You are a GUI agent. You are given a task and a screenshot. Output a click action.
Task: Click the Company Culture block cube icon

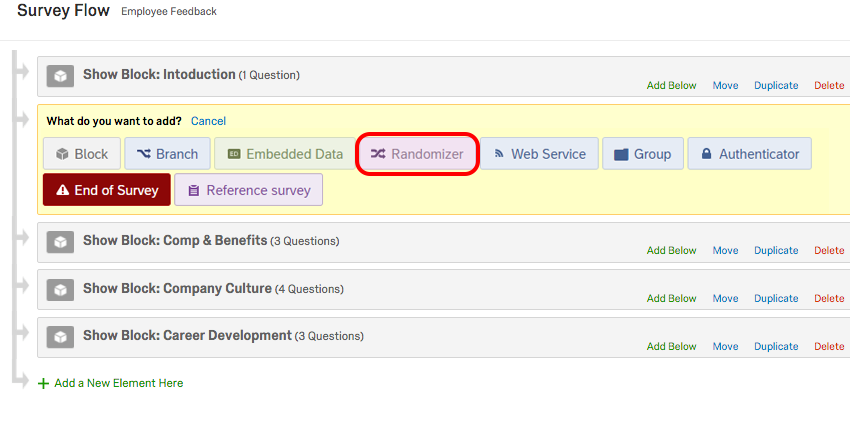pos(60,290)
